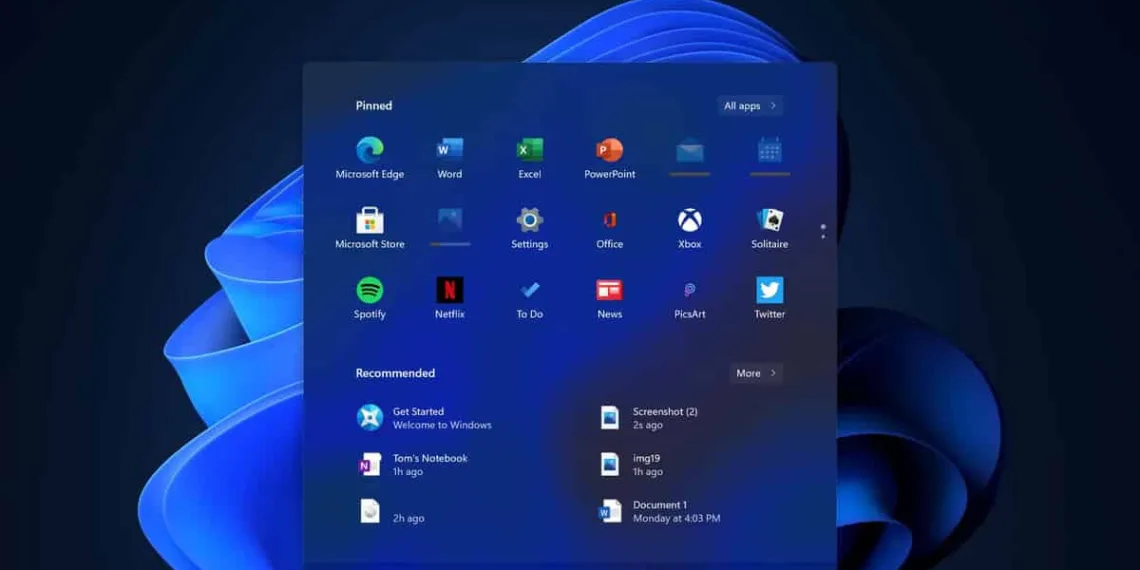Start the Solitaire game

[769, 228]
